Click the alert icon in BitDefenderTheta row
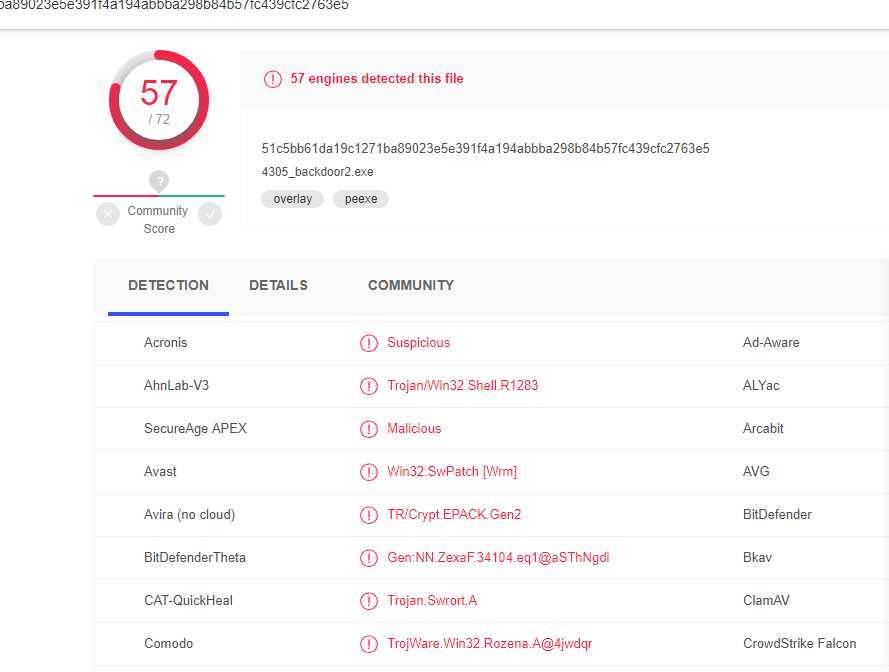This screenshot has width=889, height=672. (x=369, y=558)
